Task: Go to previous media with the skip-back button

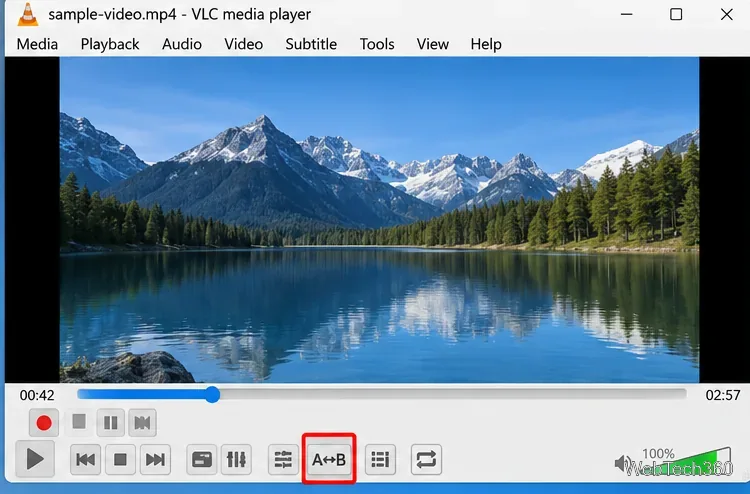Action: point(85,460)
